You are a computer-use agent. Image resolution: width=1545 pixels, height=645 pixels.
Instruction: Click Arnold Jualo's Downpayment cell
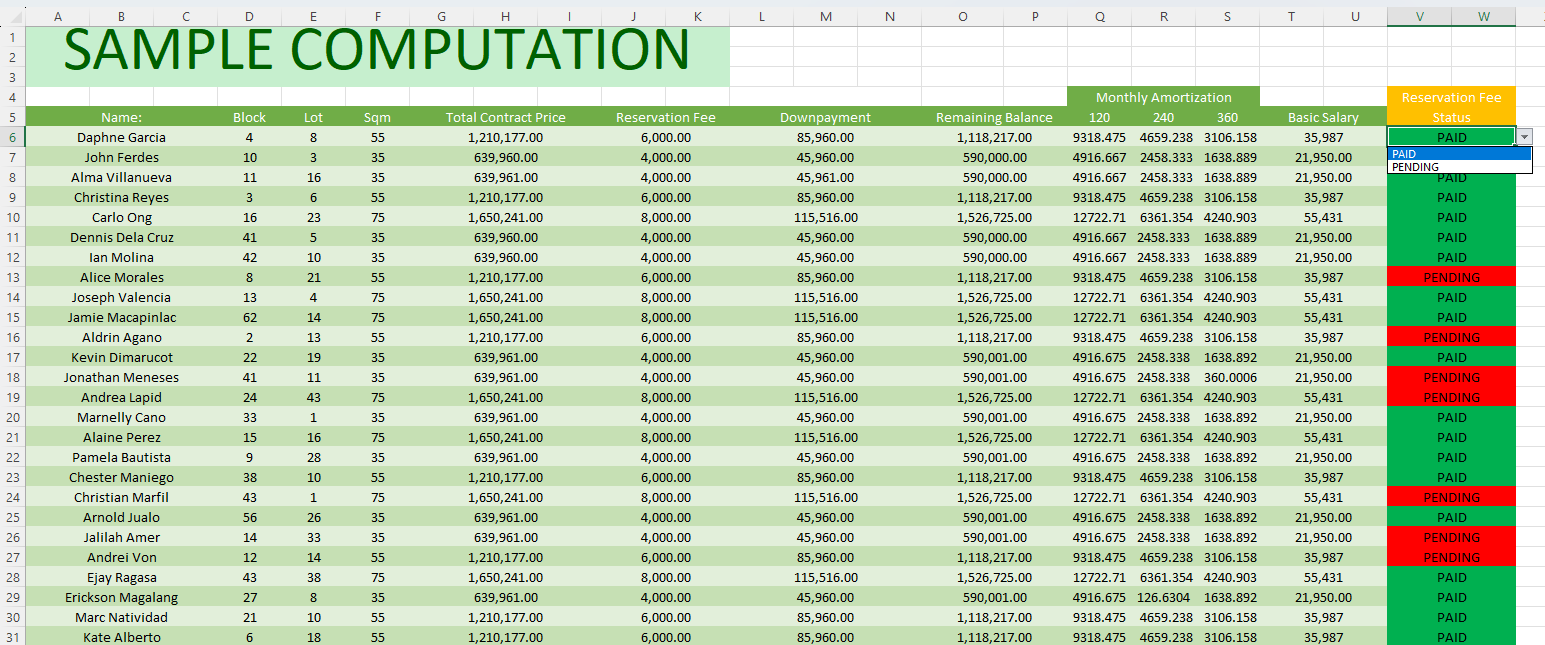pos(825,517)
